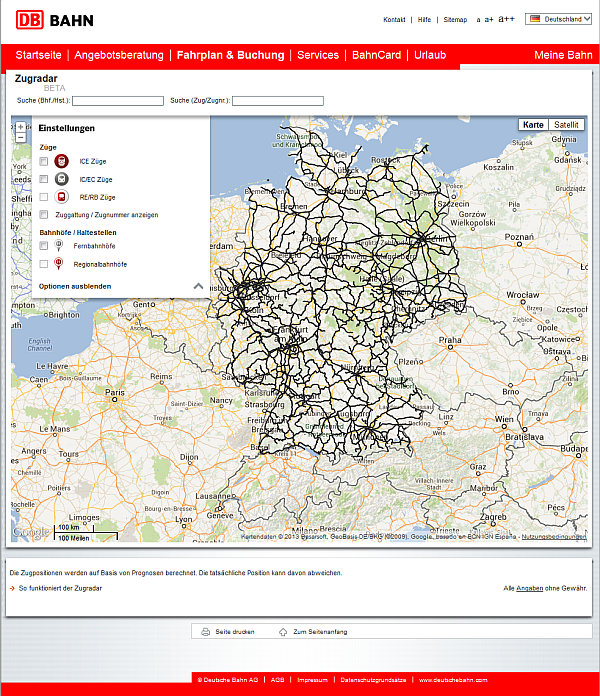Viewport: 600px width, 696px height.
Task: Open Services menu
Action: click(318, 55)
